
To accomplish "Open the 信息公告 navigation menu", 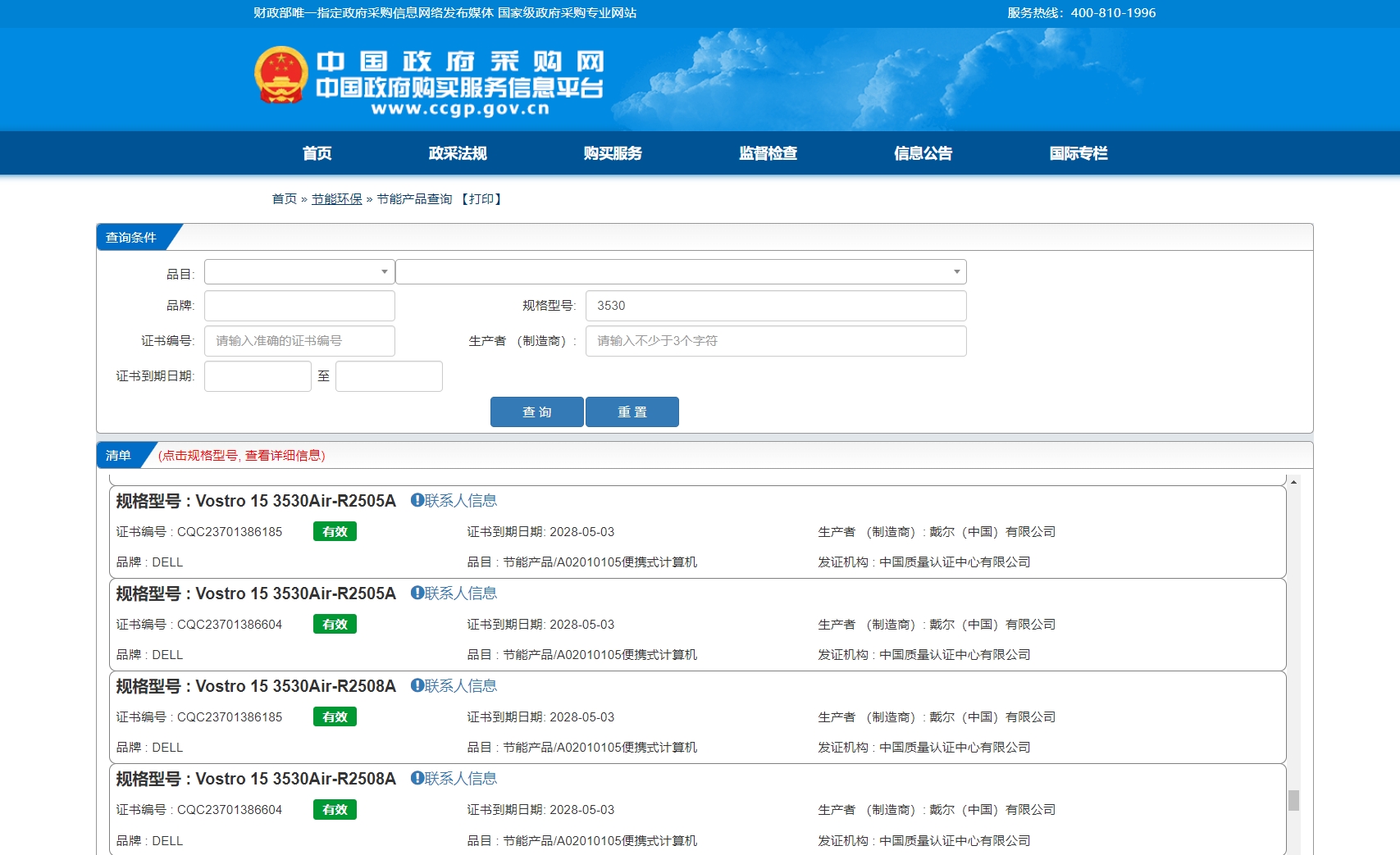I will [x=923, y=153].
